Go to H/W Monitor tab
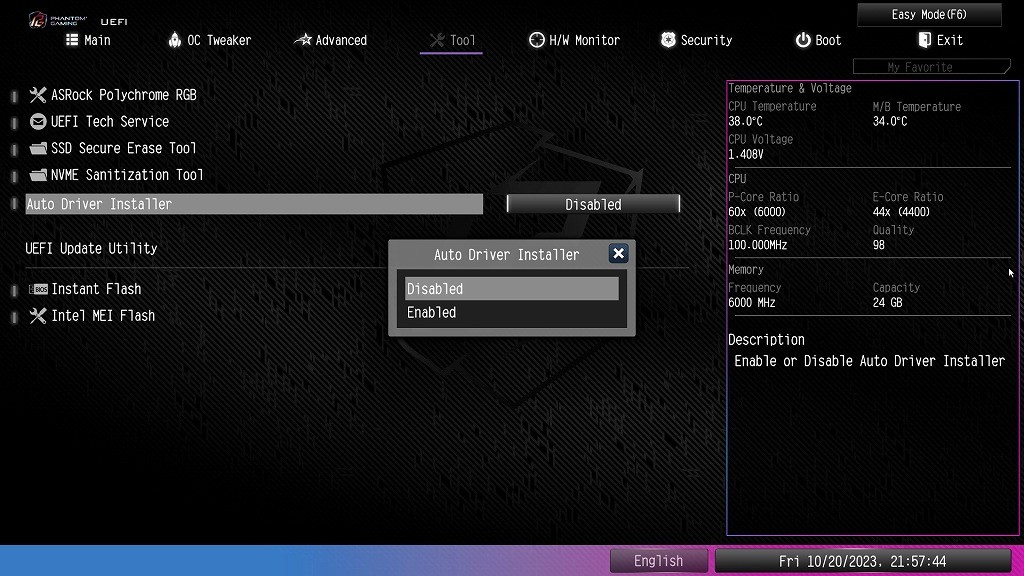The height and width of the screenshot is (576, 1024). point(574,40)
